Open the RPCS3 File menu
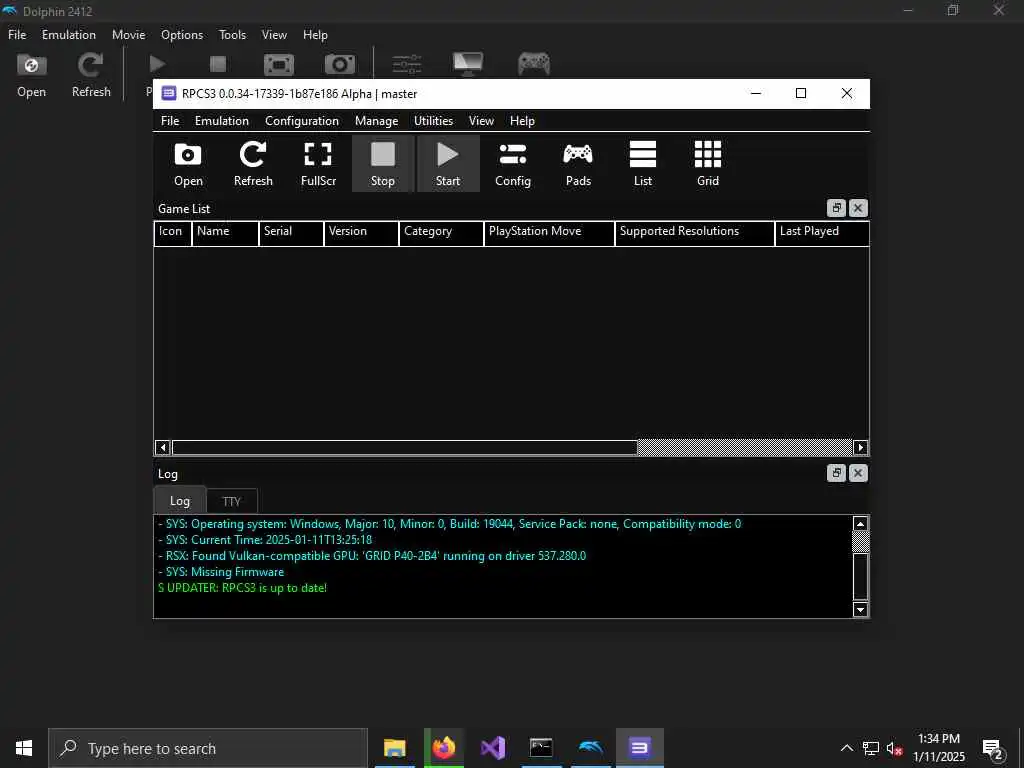The width and height of the screenshot is (1024, 768). (x=170, y=121)
